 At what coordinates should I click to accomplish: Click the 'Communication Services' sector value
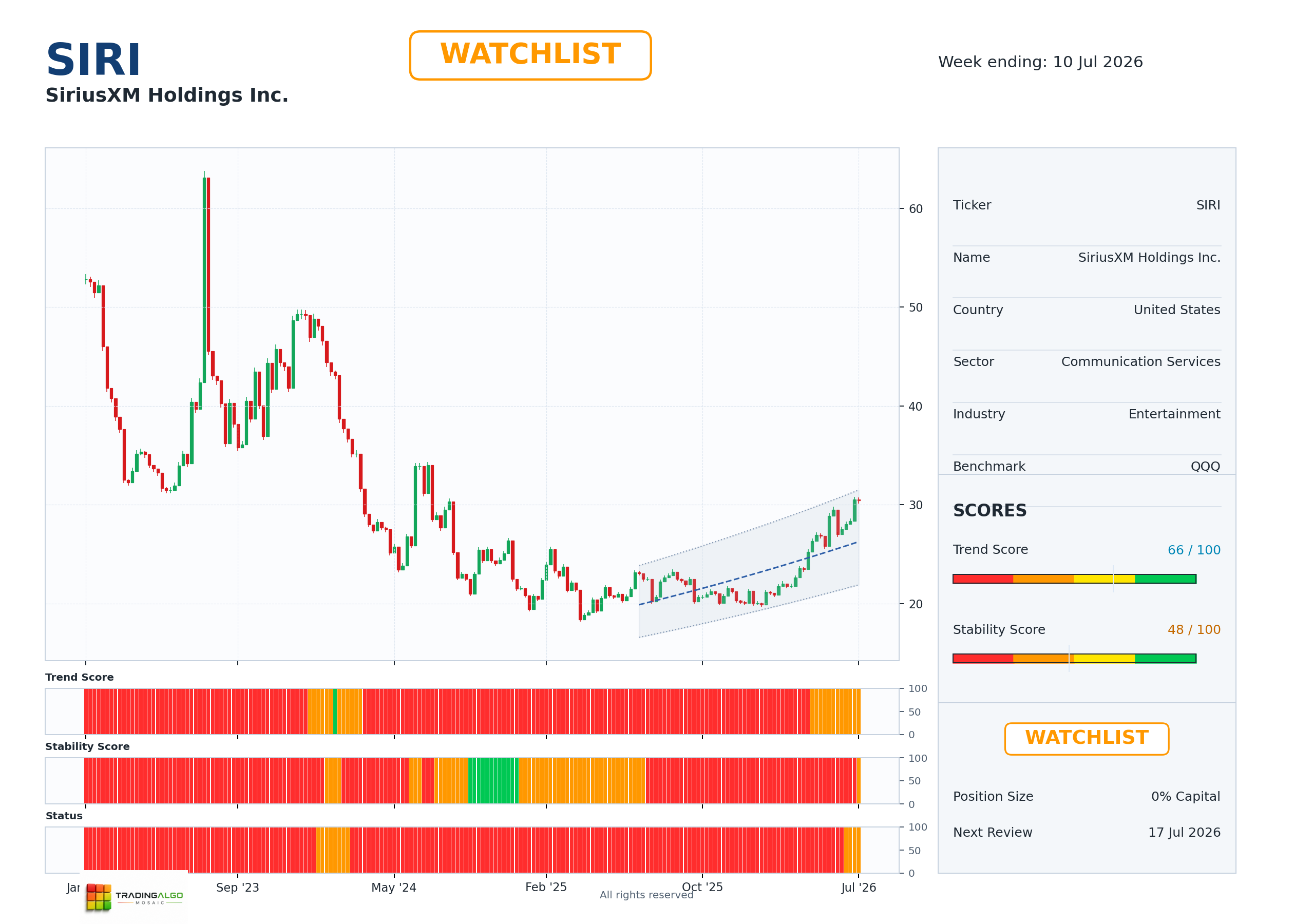click(x=1140, y=361)
